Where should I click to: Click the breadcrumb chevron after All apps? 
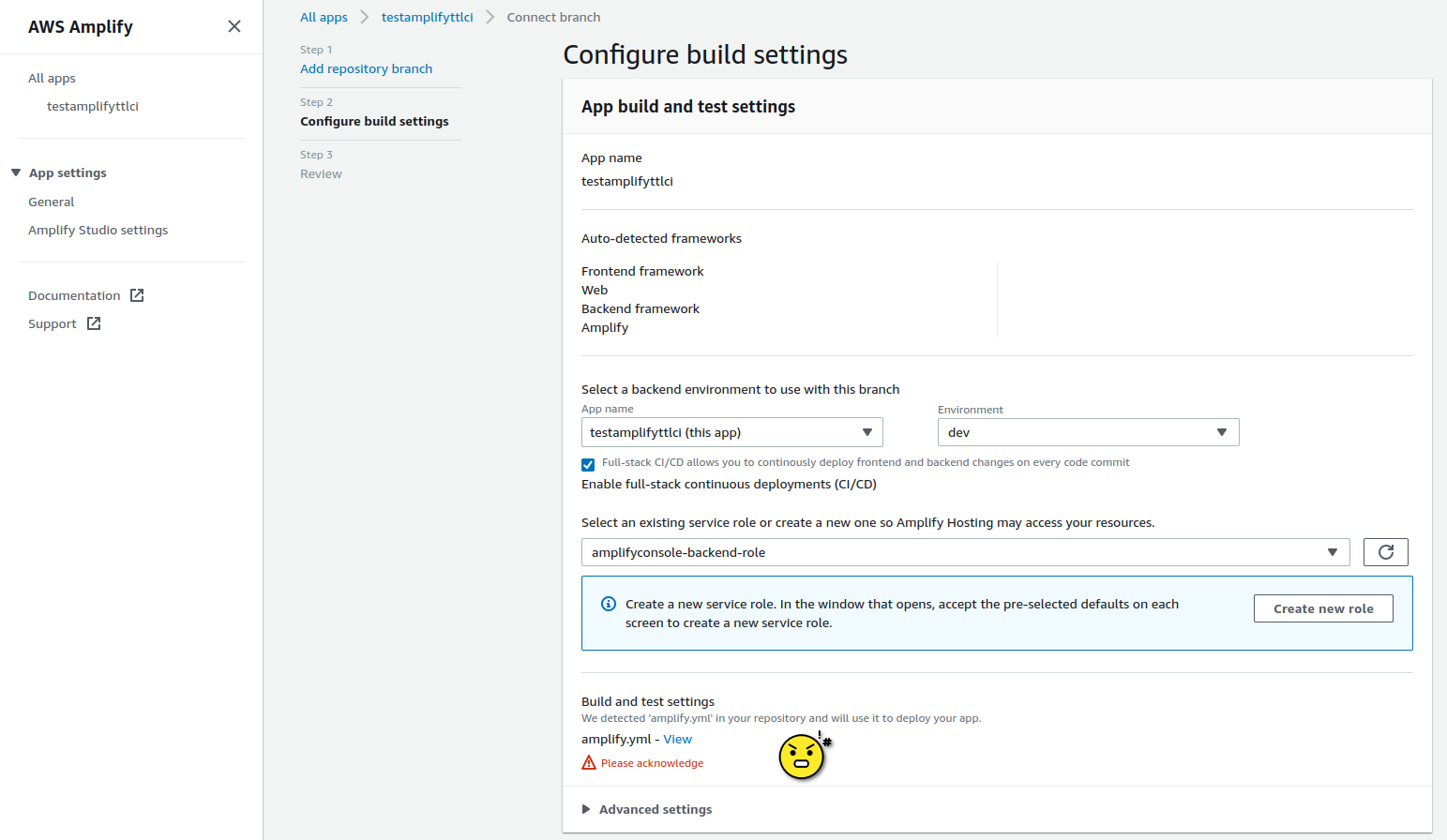click(x=365, y=17)
